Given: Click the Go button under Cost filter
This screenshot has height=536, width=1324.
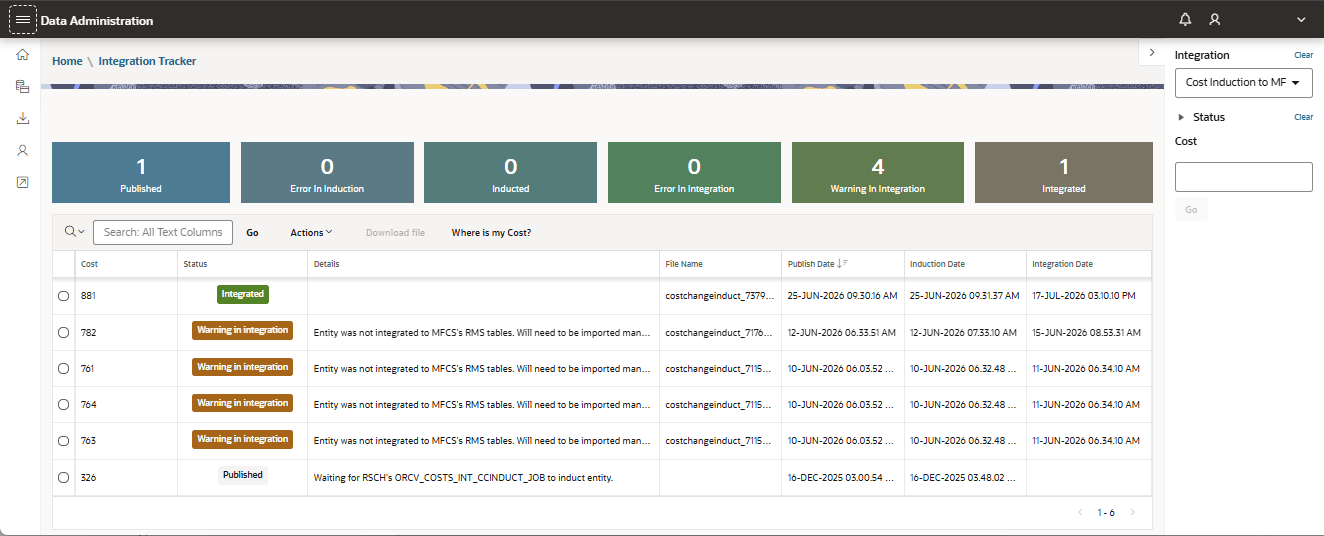Looking at the screenshot, I should 1191,209.
